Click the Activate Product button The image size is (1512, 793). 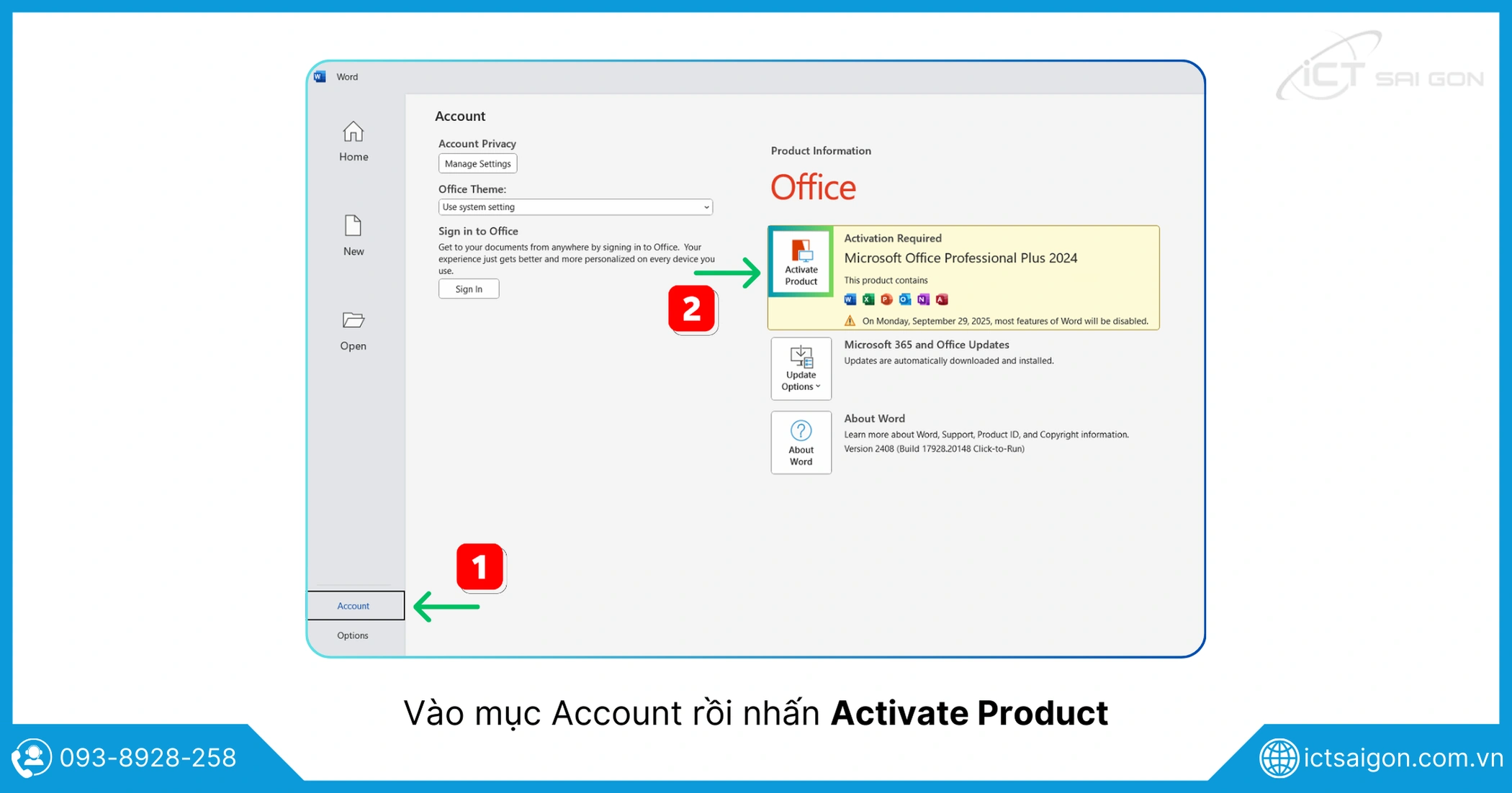801,261
